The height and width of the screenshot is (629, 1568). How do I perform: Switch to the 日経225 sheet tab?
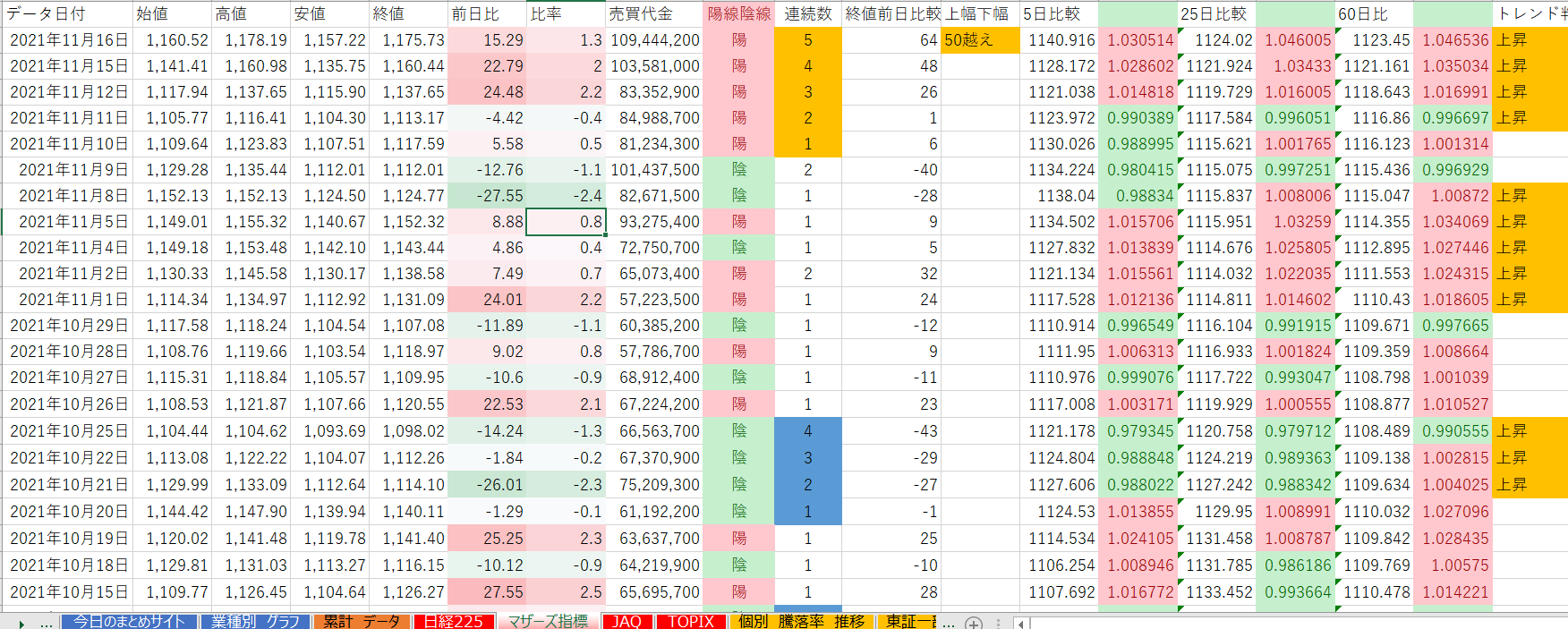pyautogui.click(x=453, y=622)
